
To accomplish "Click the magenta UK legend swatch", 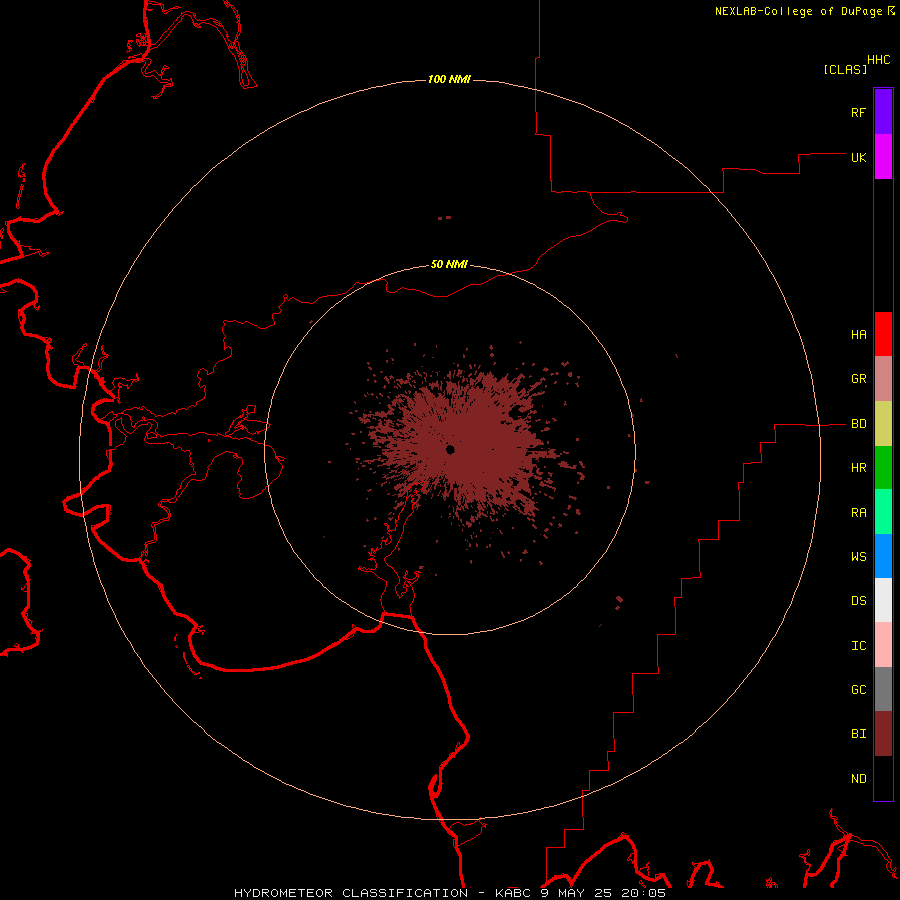I will tap(883, 157).
